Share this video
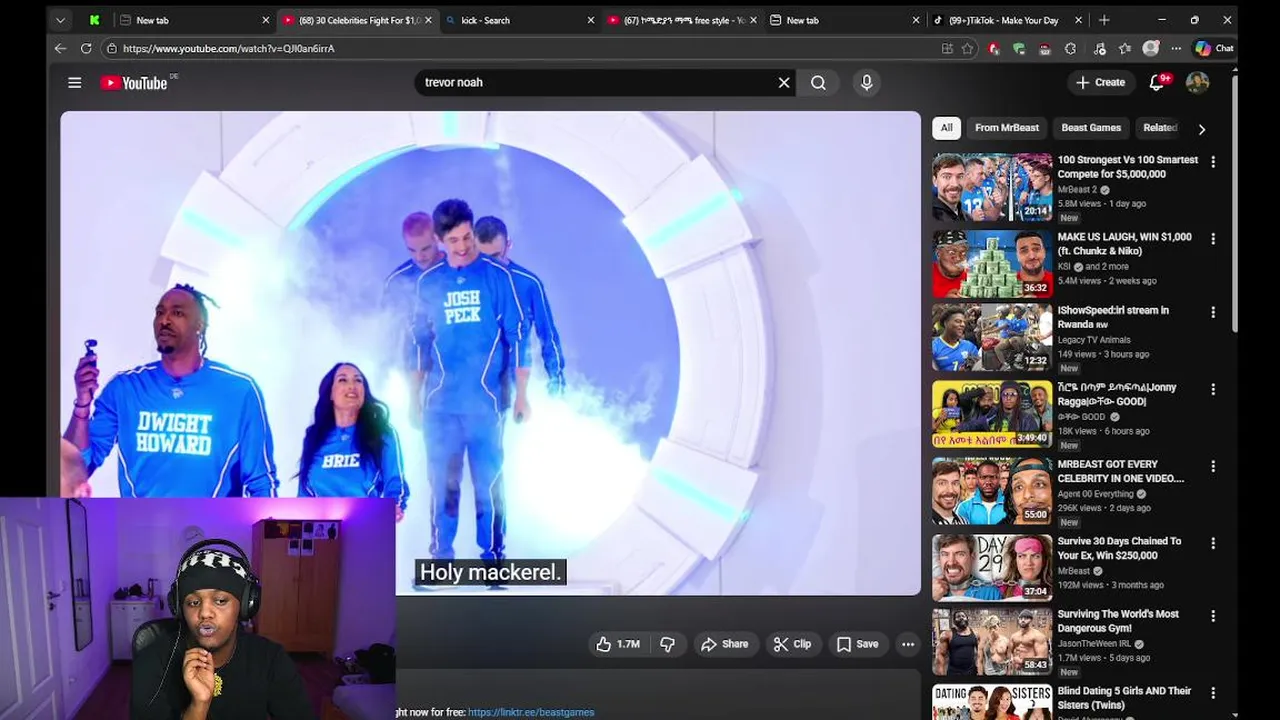This screenshot has height=720, width=1280. [725, 644]
